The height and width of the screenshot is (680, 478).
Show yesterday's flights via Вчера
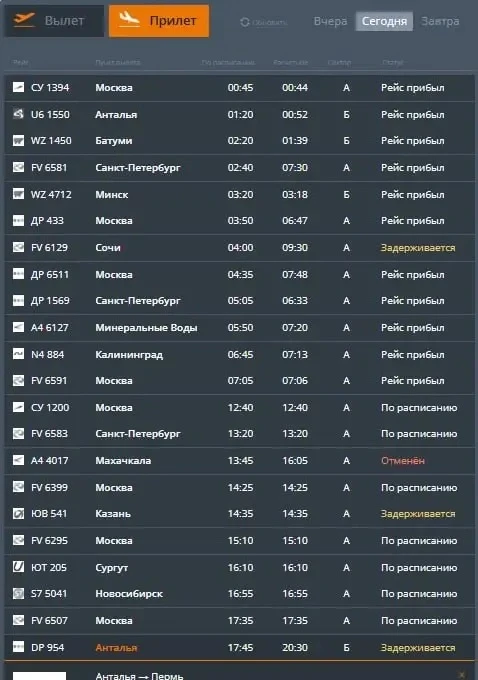pos(330,21)
